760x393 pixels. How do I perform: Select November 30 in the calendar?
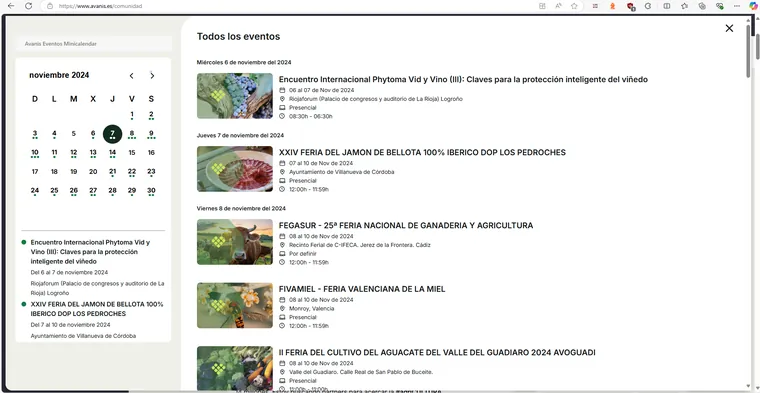tap(151, 191)
